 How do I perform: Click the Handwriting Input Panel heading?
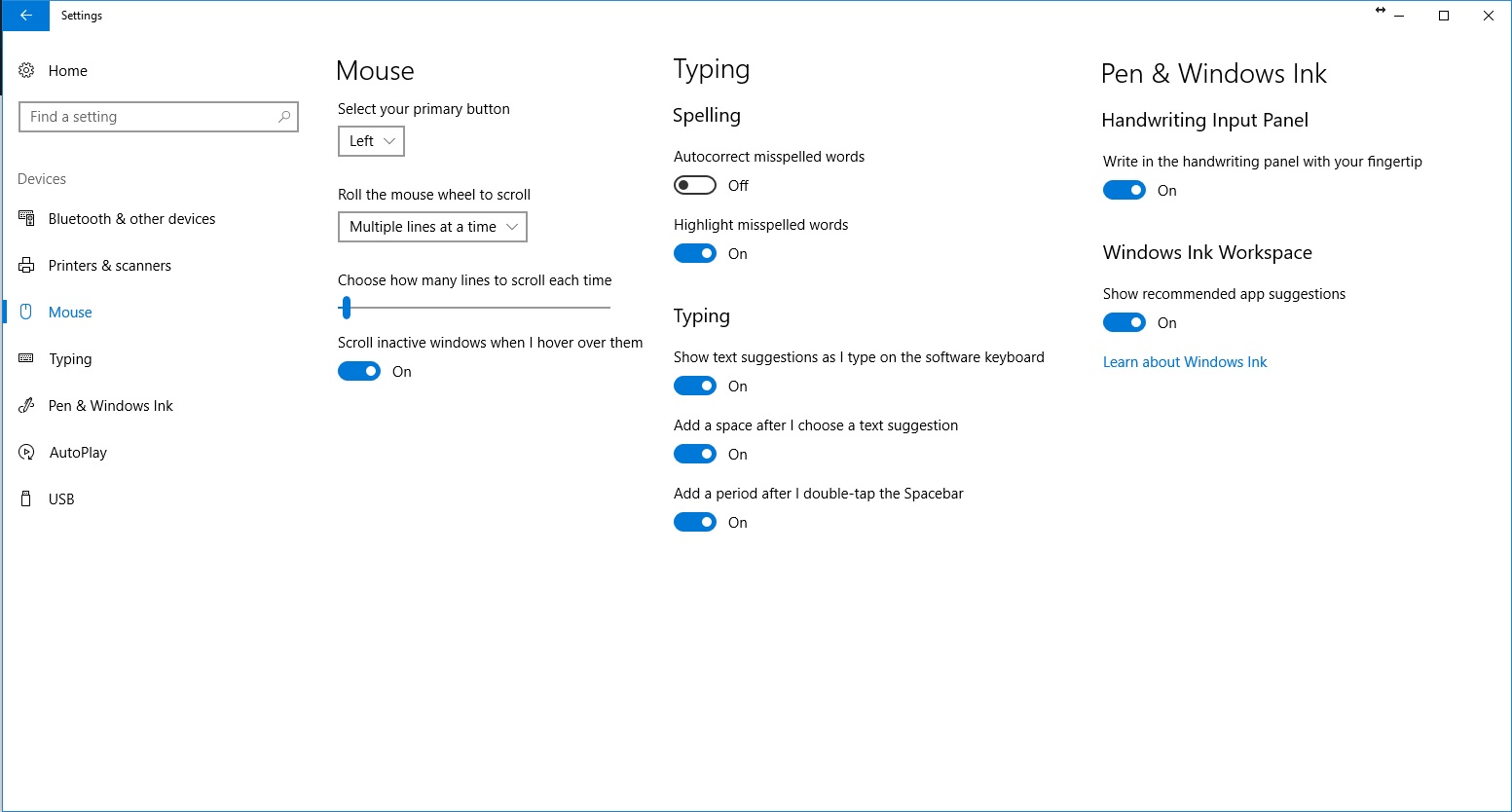pyautogui.click(x=1205, y=120)
